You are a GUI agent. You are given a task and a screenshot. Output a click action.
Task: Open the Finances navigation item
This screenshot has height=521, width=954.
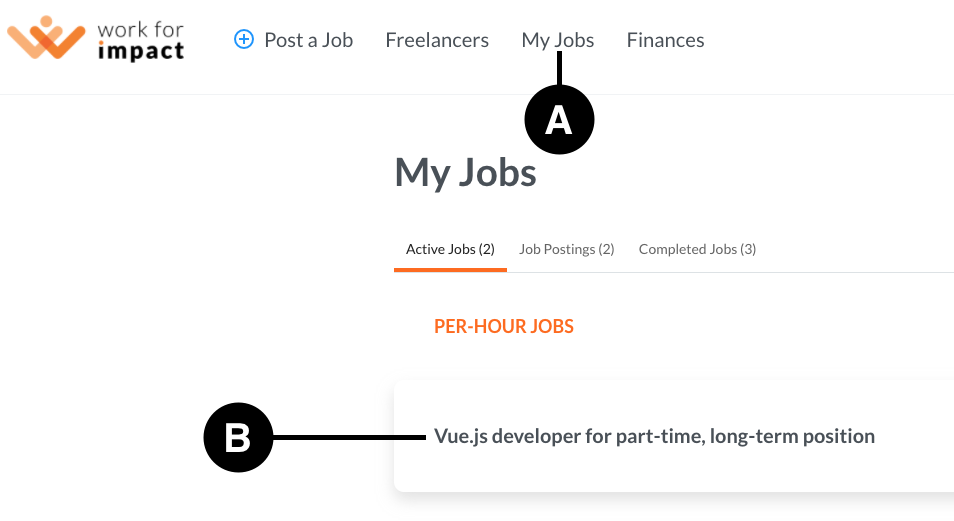(x=665, y=40)
